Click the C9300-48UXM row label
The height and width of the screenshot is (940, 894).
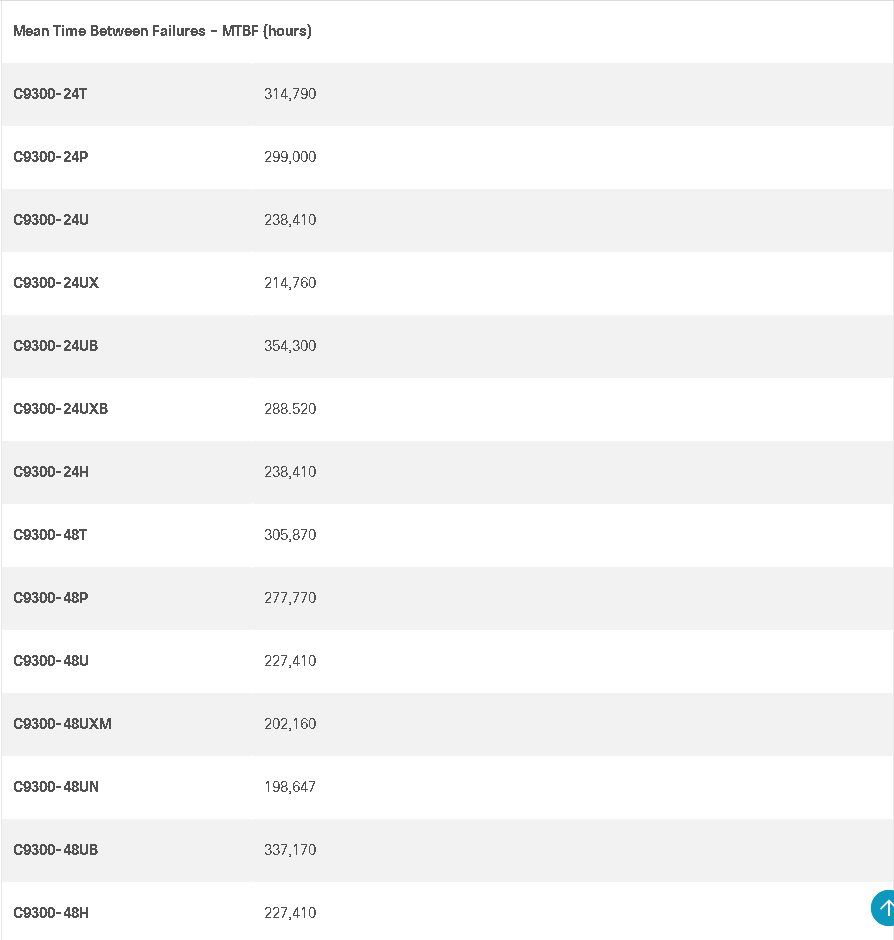pos(62,724)
